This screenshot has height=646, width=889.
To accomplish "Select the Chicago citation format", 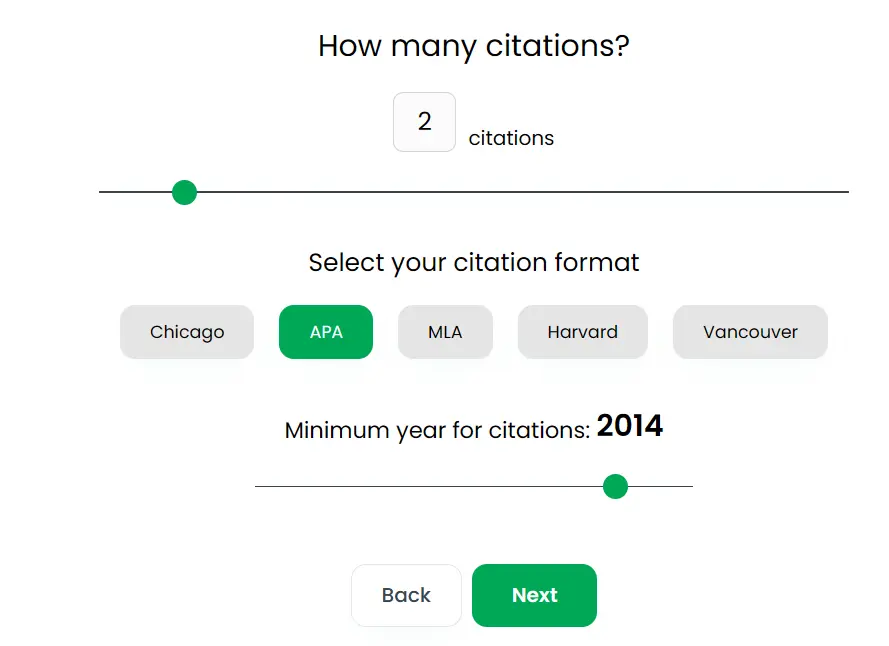I will click(187, 332).
